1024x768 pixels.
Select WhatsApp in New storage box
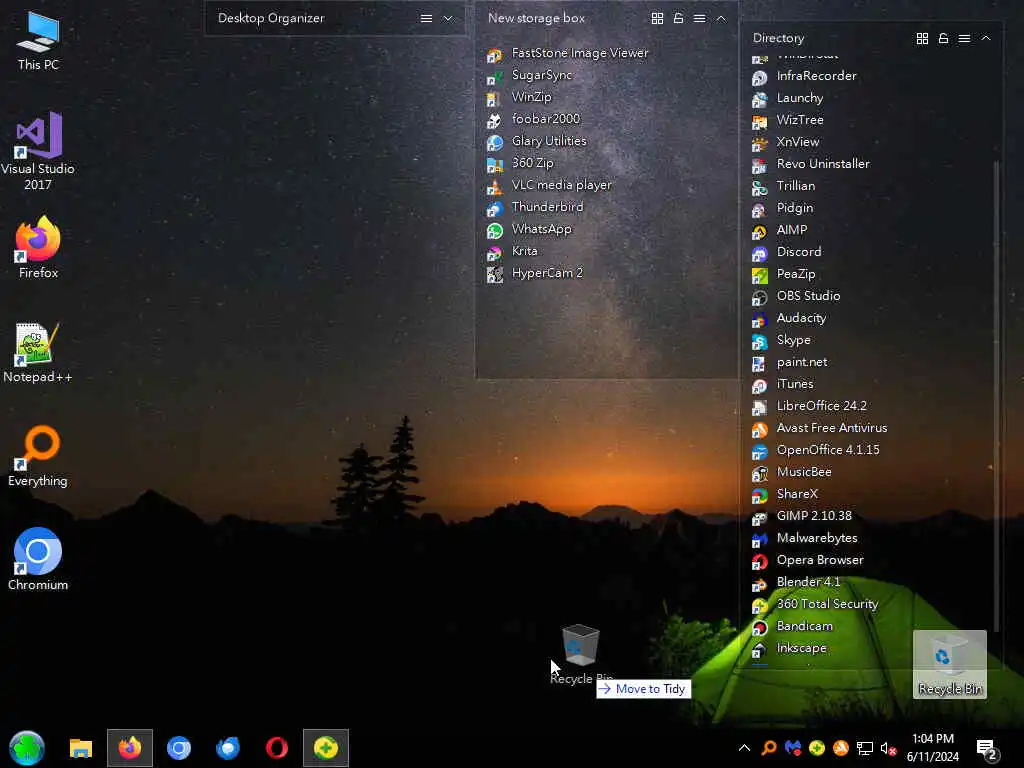[529, 230]
